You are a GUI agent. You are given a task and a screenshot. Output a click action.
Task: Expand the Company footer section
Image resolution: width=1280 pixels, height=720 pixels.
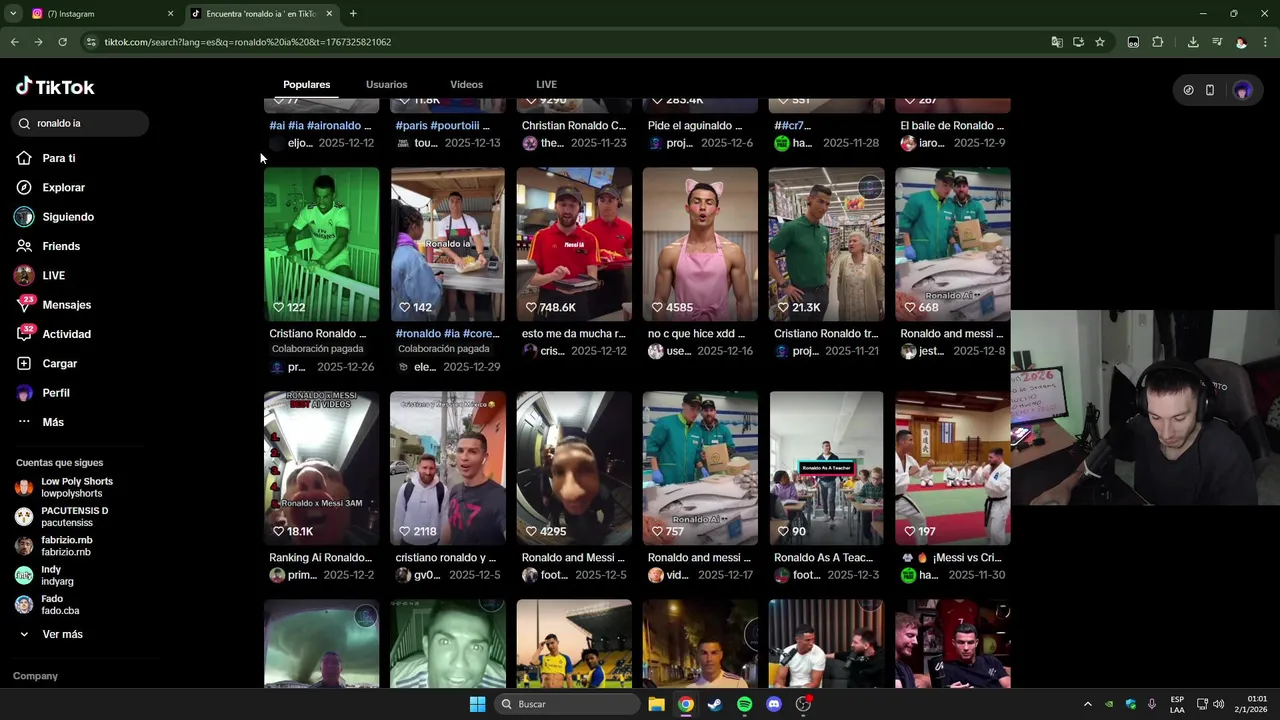click(x=35, y=676)
